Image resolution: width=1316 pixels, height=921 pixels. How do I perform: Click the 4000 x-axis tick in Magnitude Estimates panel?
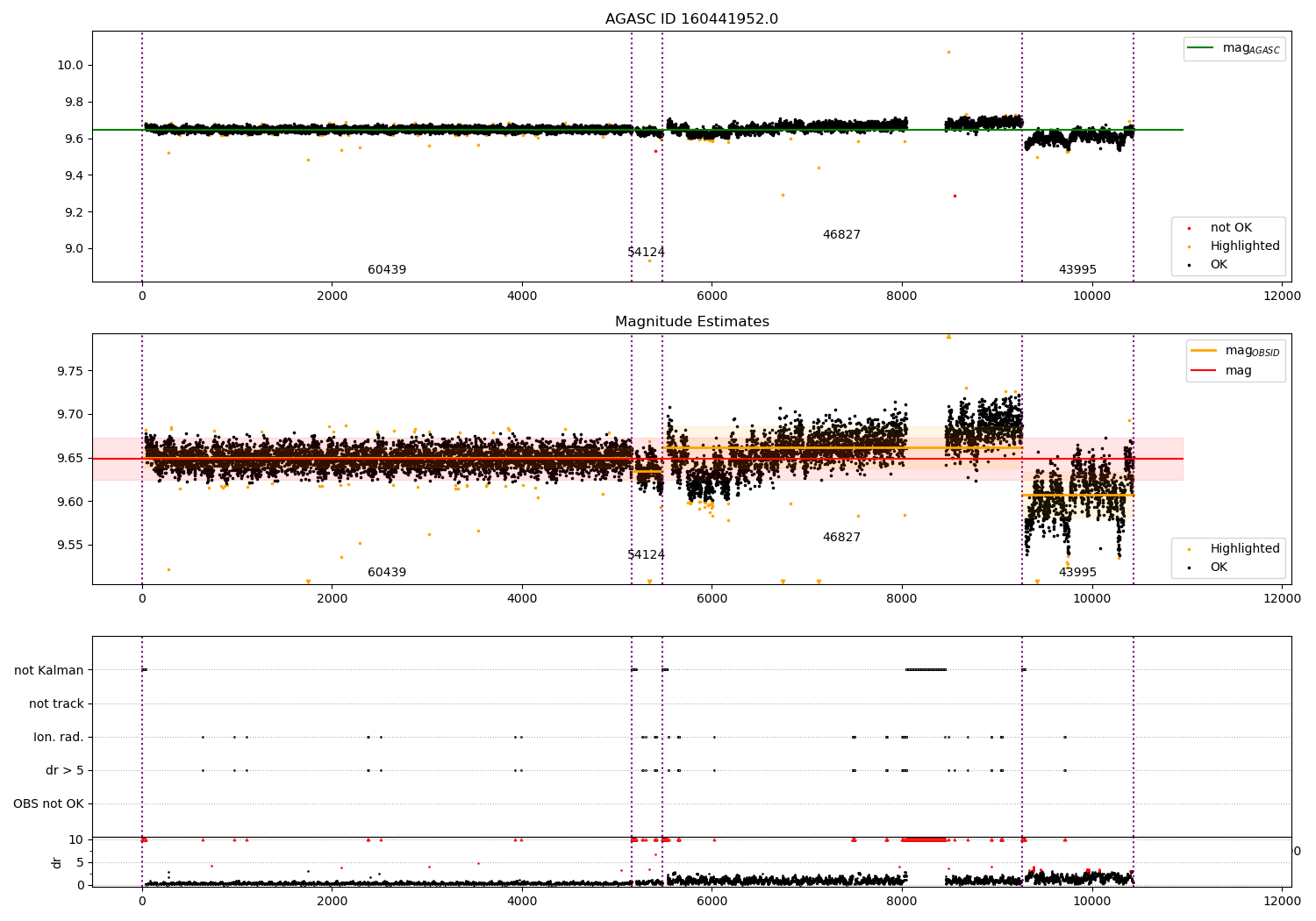(x=522, y=599)
